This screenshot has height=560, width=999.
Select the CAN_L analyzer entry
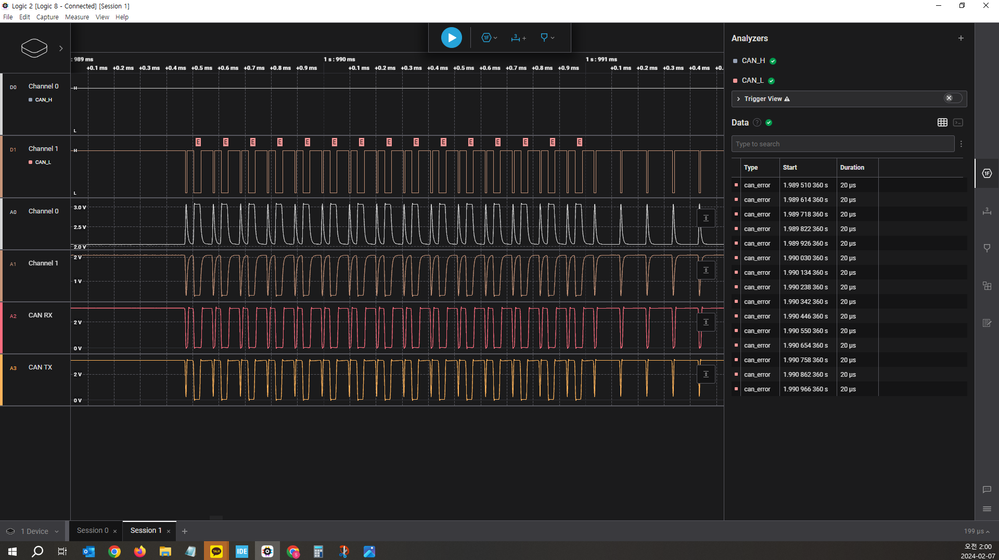coord(753,80)
